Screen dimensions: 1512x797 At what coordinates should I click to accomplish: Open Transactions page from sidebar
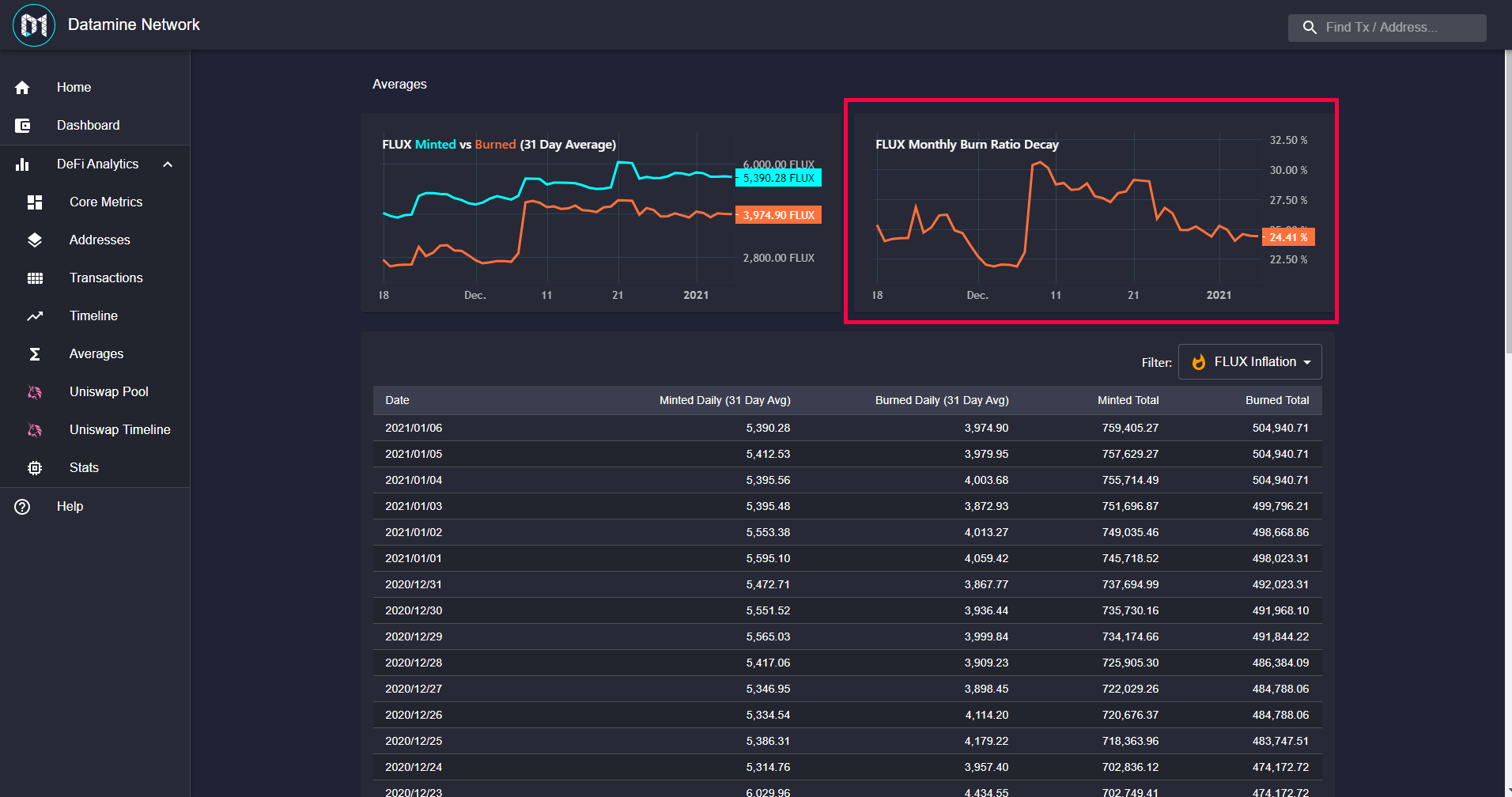95,278
